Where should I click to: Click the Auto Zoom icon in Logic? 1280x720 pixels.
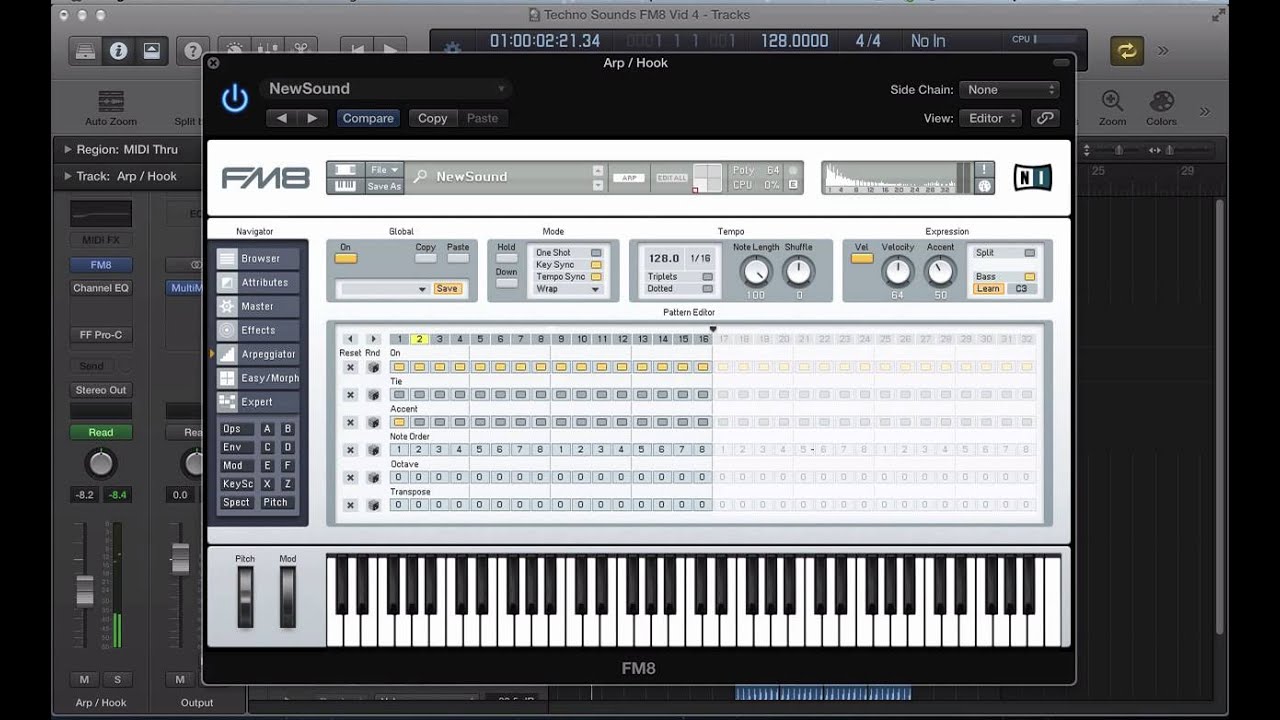point(111,108)
